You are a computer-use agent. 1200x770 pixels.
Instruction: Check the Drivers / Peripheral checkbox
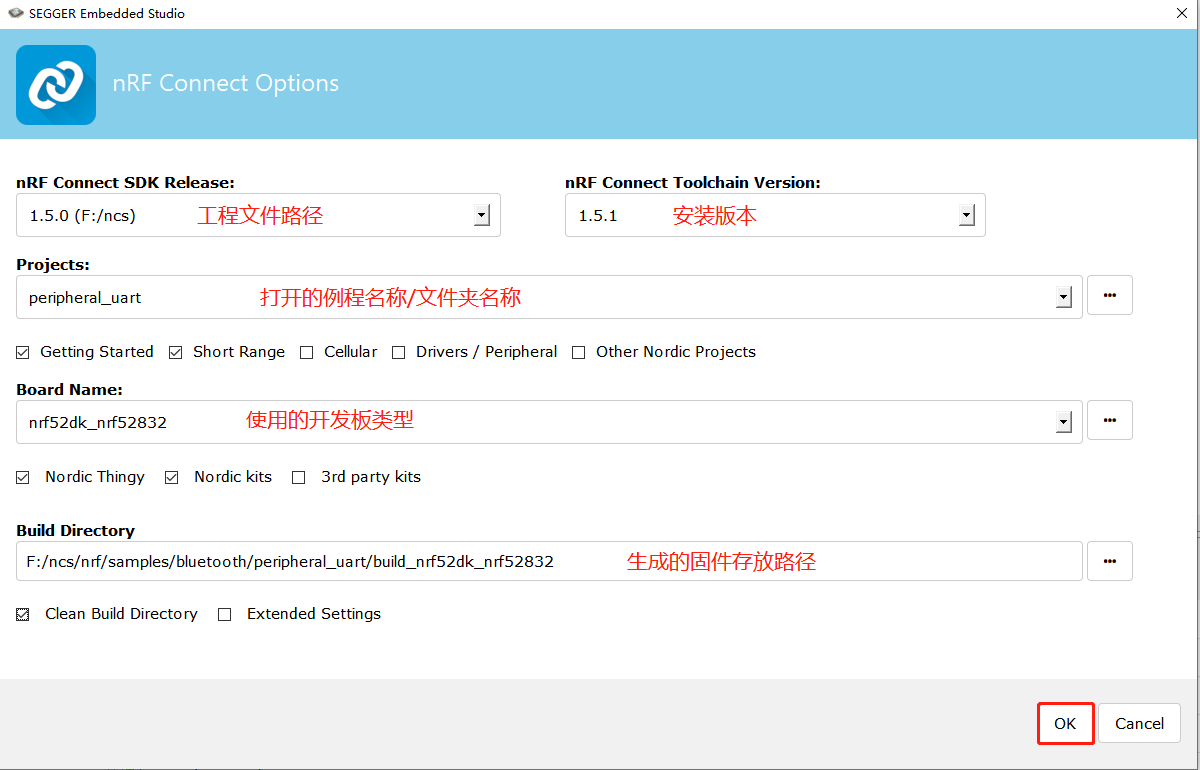click(x=398, y=352)
